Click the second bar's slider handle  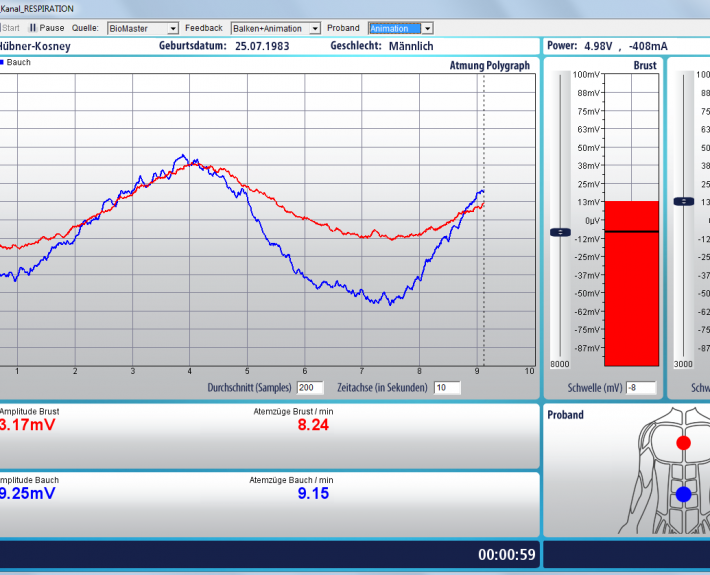tap(683, 201)
